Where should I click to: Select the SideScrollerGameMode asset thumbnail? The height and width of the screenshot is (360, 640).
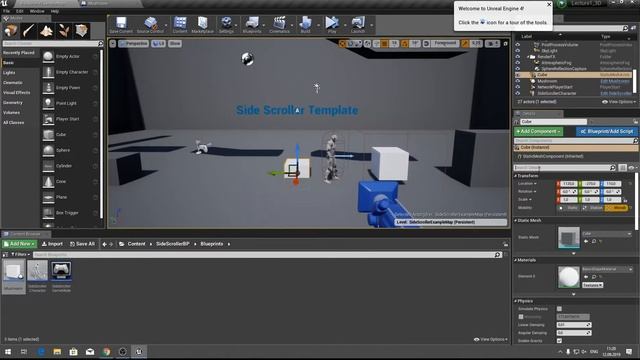61,271
